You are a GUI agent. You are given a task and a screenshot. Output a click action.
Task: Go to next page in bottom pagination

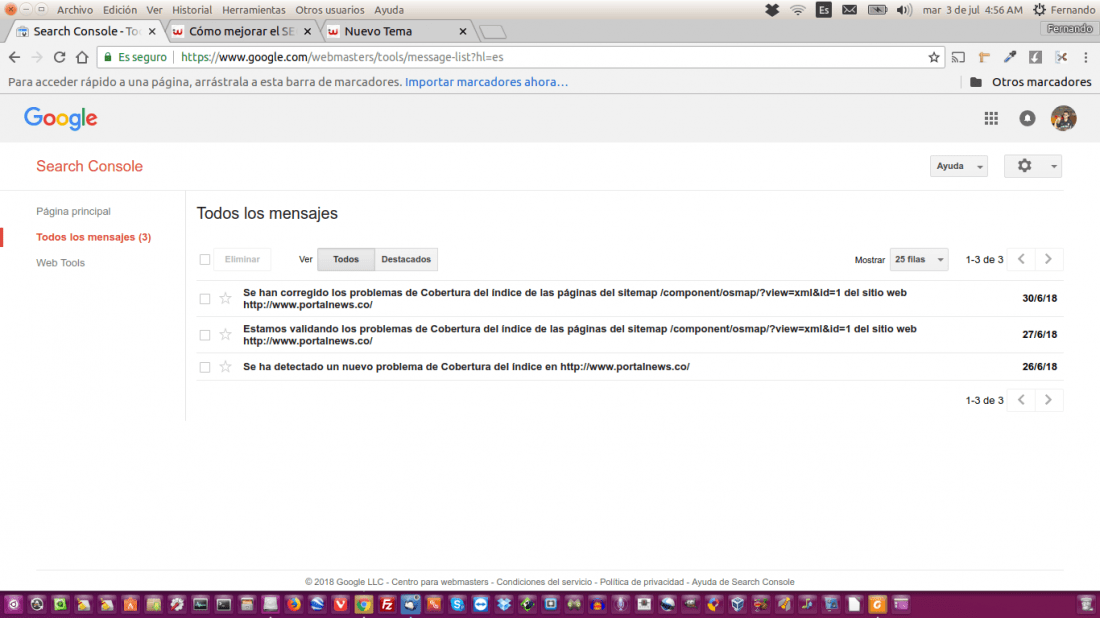pyautogui.click(x=1049, y=400)
